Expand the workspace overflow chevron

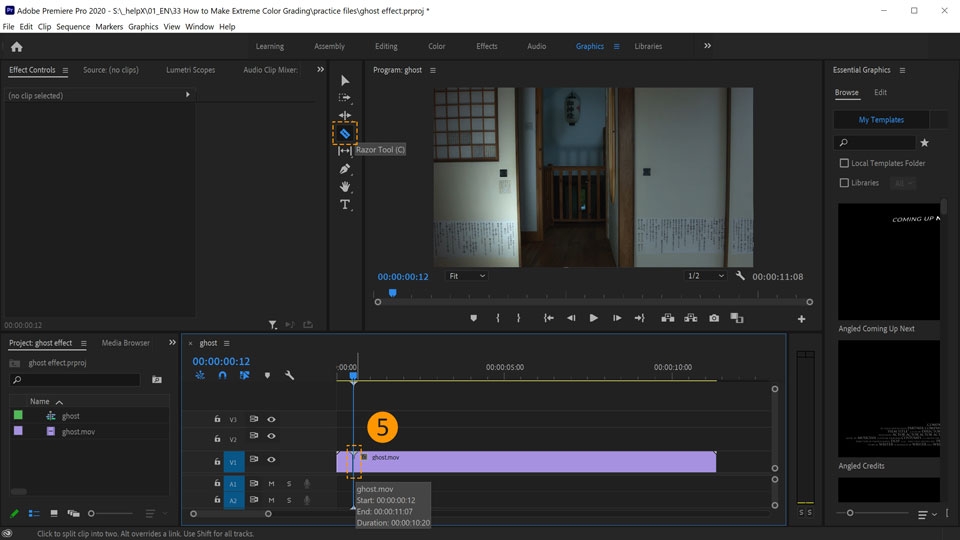(x=708, y=46)
